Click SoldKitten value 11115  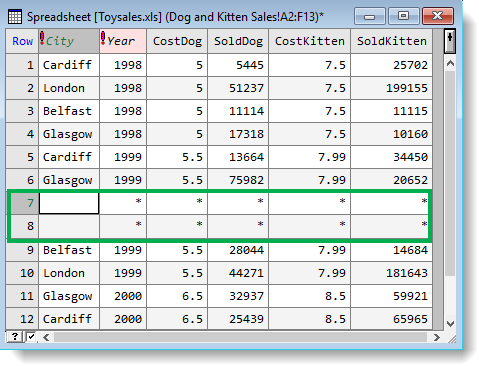pos(392,111)
